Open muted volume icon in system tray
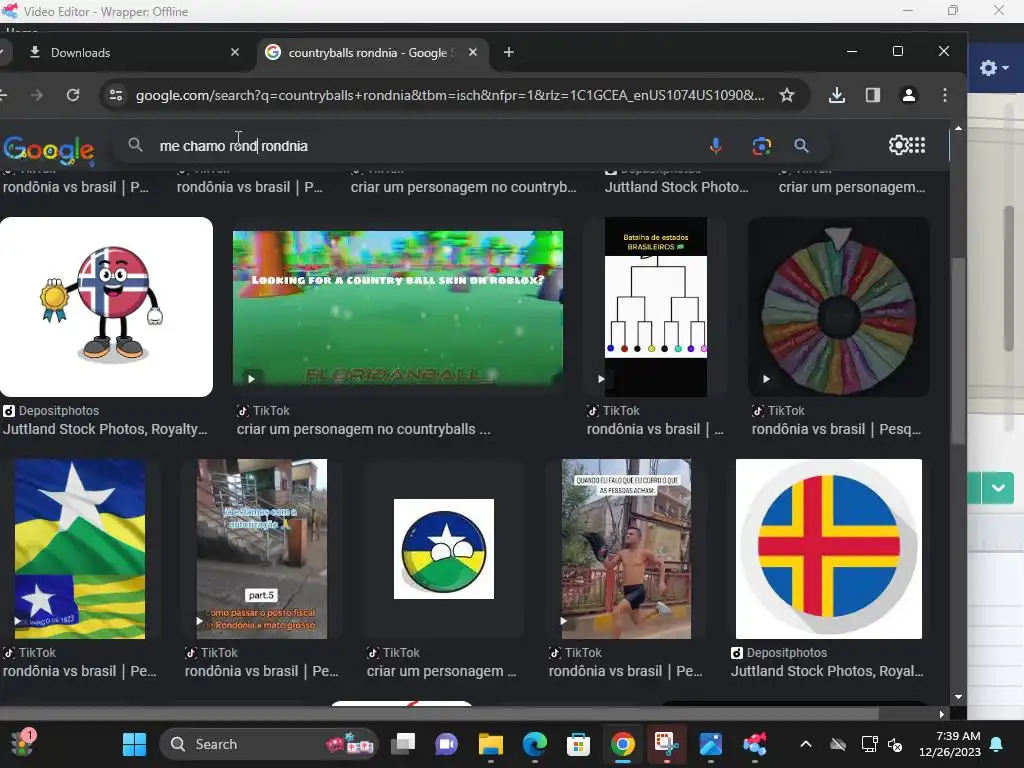The height and width of the screenshot is (768, 1024). click(x=895, y=744)
